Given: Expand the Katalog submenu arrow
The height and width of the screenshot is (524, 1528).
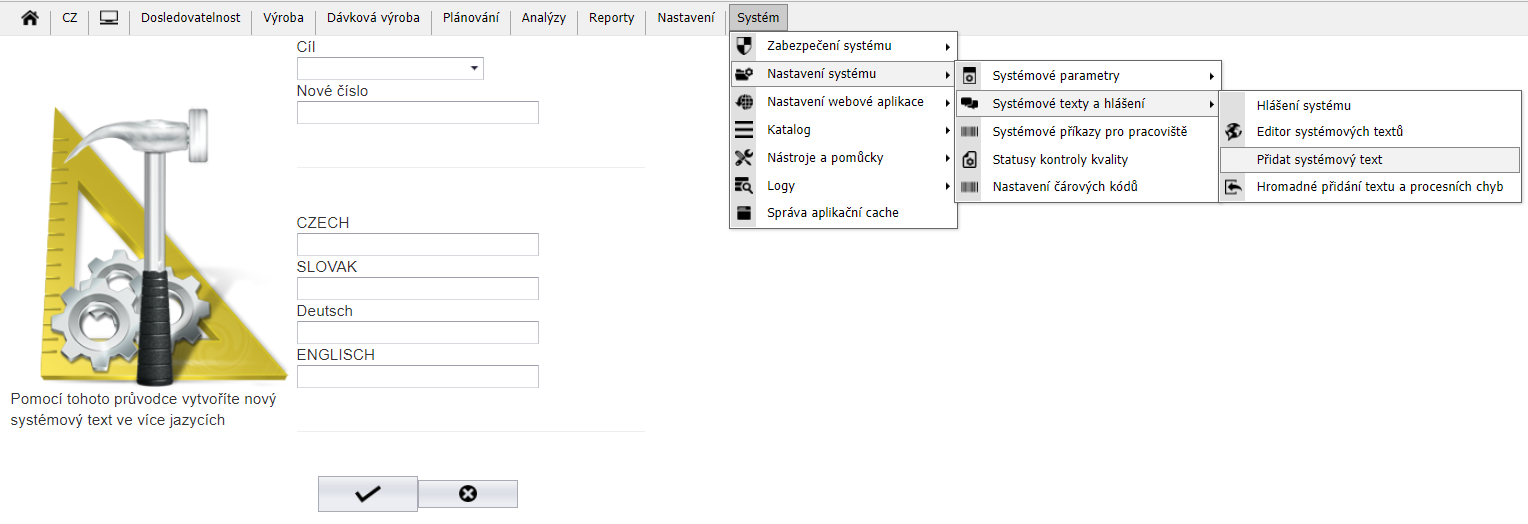Looking at the screenshot, I should coord(946,130).
